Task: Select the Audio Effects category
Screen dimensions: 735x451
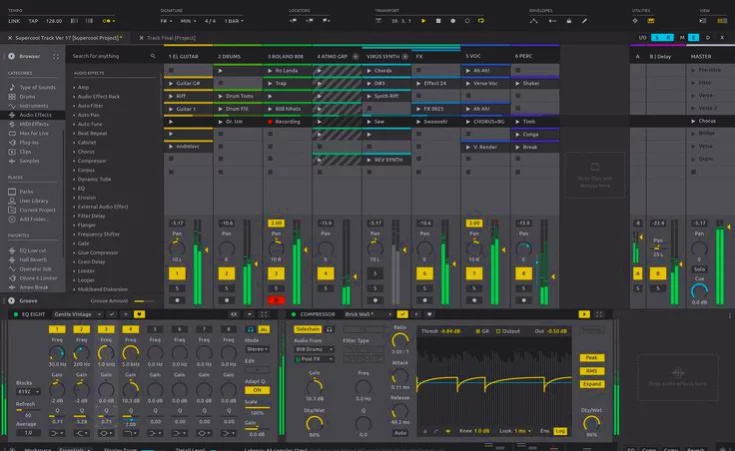Action: (32, 115)
